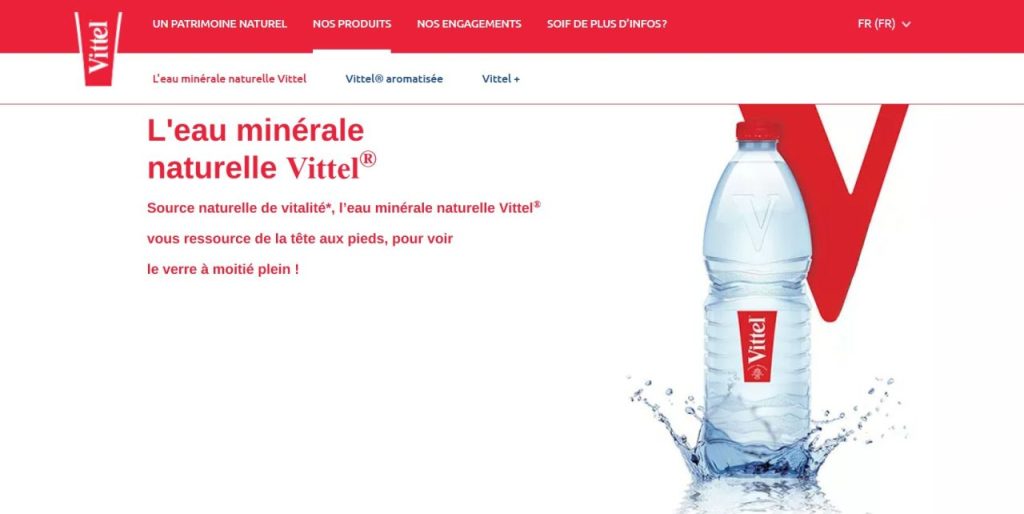Click the le verre à moitié plein line
This screenshot has height=514, width=1024.
pyautogui.click(x=223, y=268)
